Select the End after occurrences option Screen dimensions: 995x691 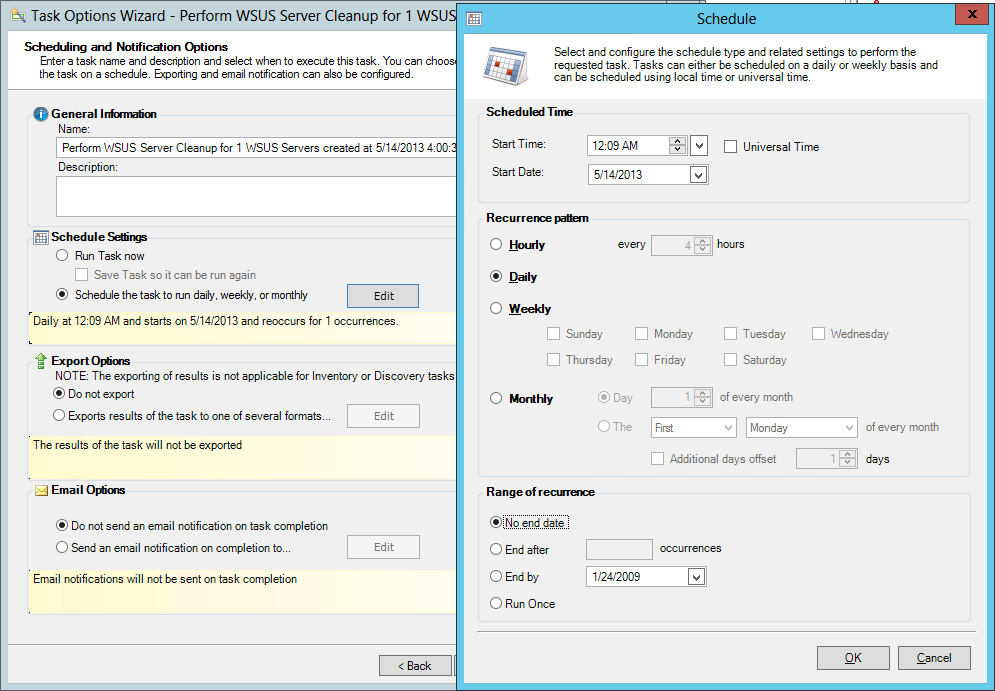coord(496,550)
